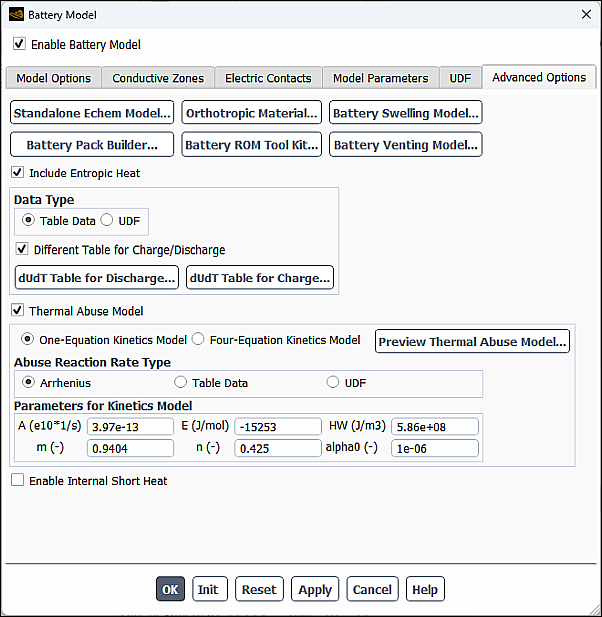Close the Battery Model dialog
The height and width of the screenshot is (617, 602).
(x=586, y=15)
